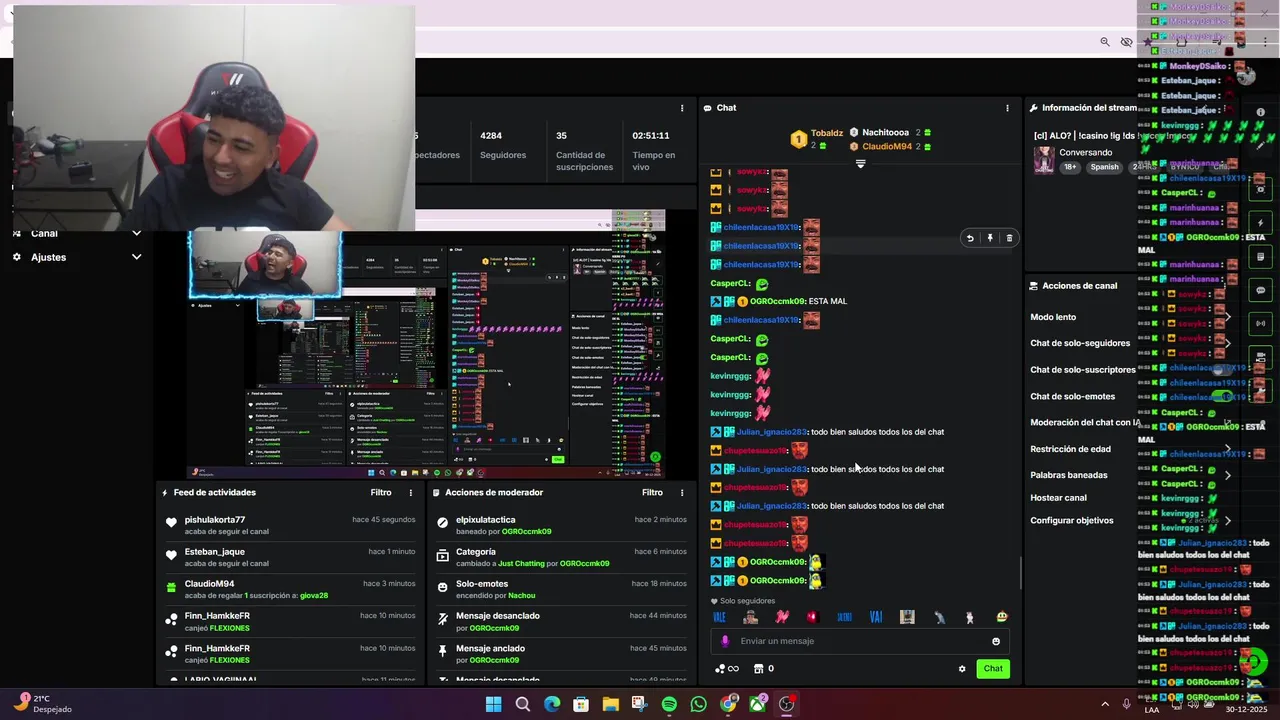Insert the VAI emote

[876, 617]
